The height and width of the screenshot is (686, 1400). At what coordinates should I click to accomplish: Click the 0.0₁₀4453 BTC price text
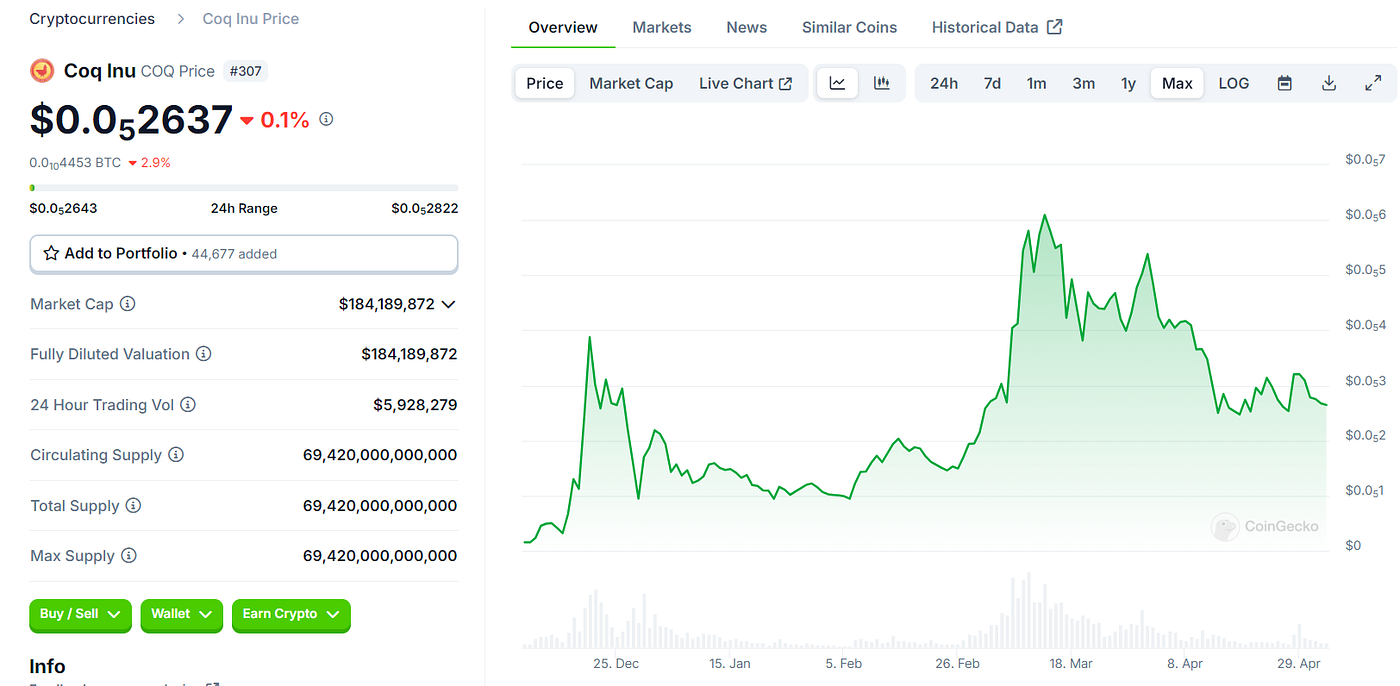75,163
